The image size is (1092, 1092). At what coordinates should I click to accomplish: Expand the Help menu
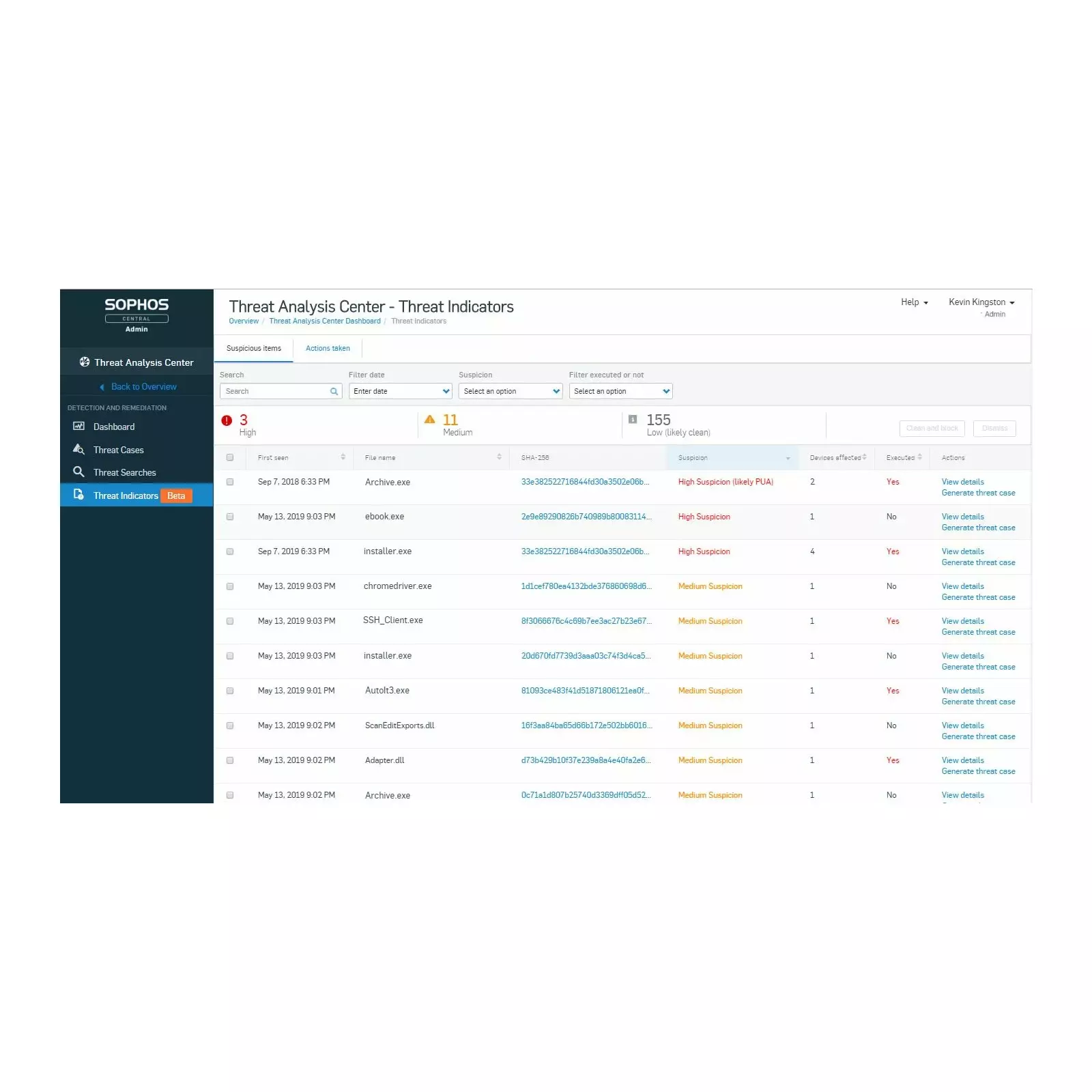(914, 302)
